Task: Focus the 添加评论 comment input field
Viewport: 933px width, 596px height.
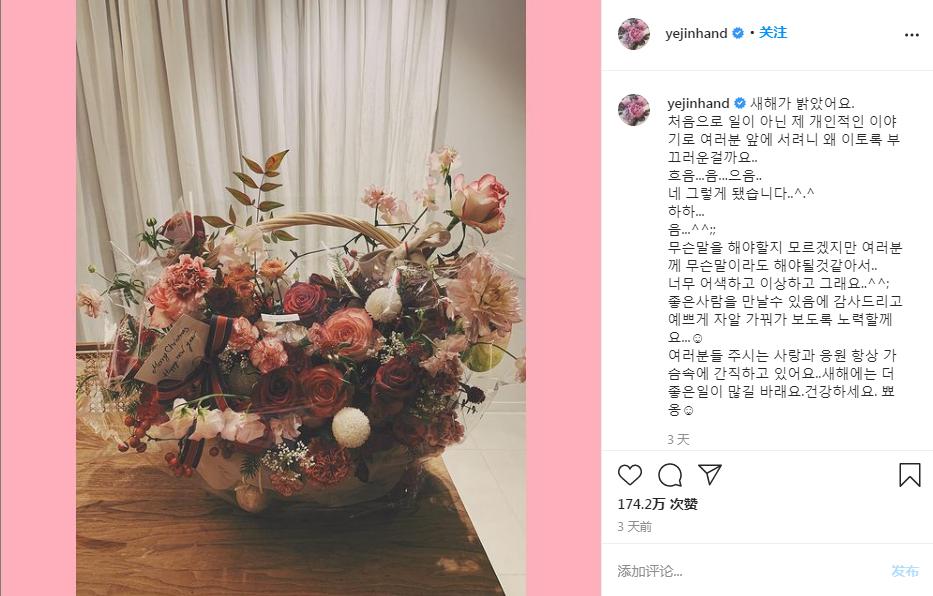Action: (750, 571)
